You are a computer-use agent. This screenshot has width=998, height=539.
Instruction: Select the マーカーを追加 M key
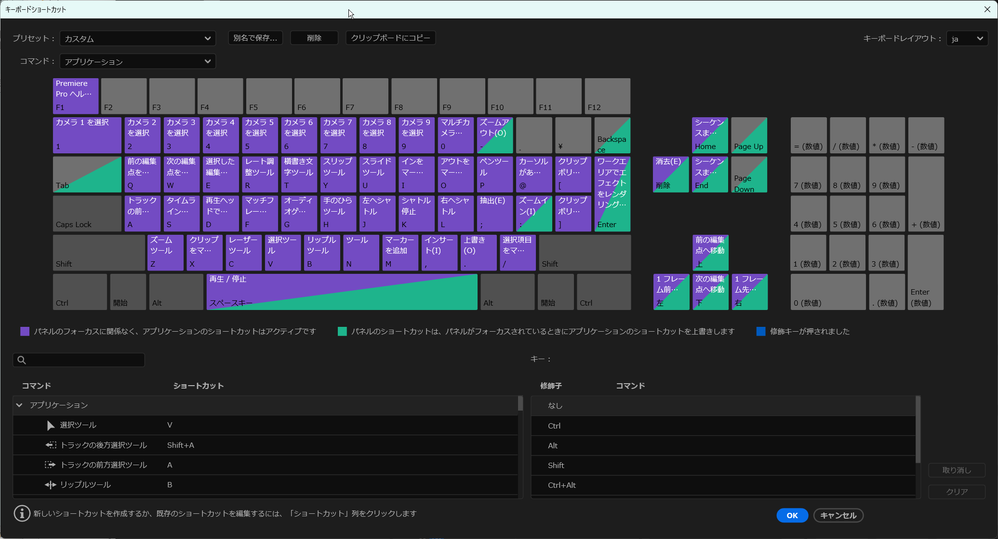pyautogui.click(x=400, y=253)
